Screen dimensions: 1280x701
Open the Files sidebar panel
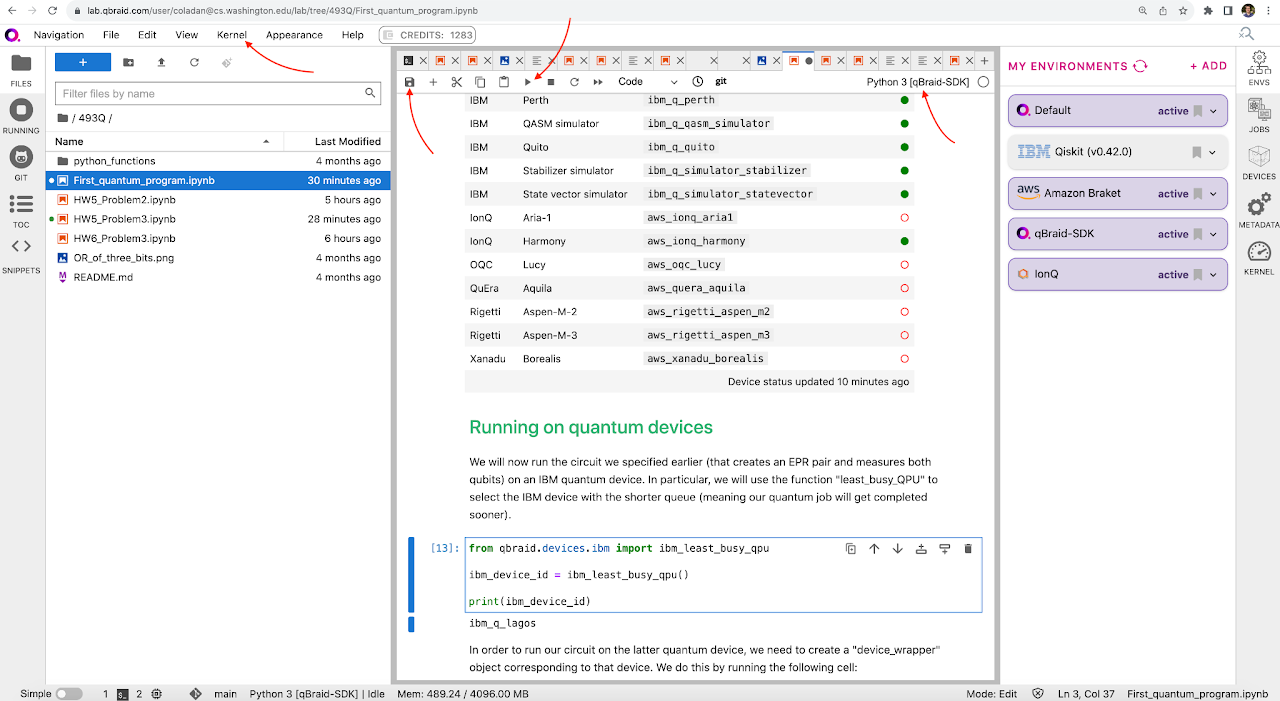[21, 70]
